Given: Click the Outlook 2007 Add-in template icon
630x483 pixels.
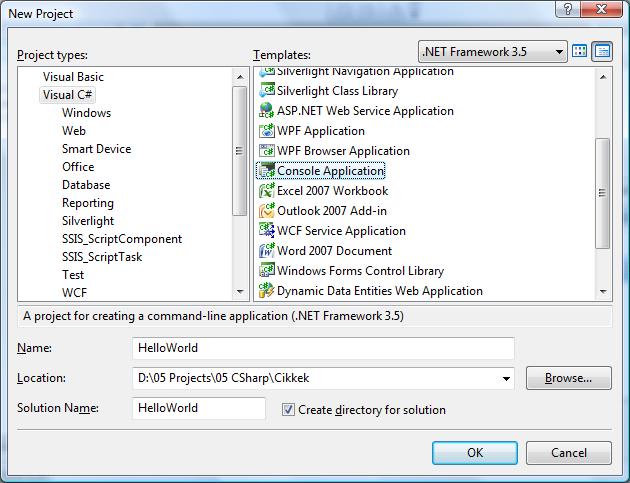Looking at the screenshot, I should (x=267, y=211).
